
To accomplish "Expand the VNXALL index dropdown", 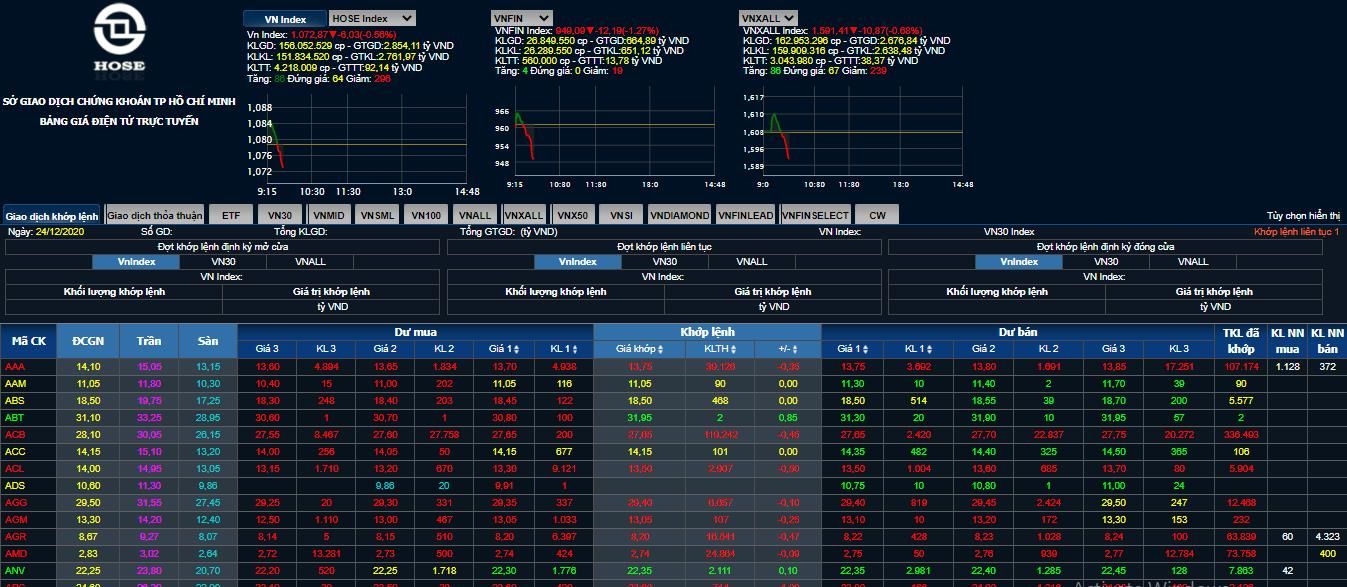I will point(768,18).
